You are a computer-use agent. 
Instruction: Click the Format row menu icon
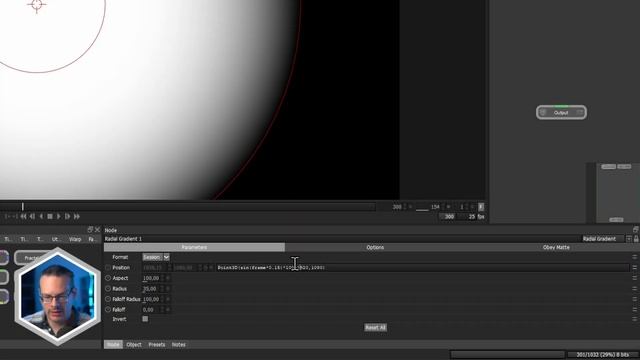tap(634, 257)
